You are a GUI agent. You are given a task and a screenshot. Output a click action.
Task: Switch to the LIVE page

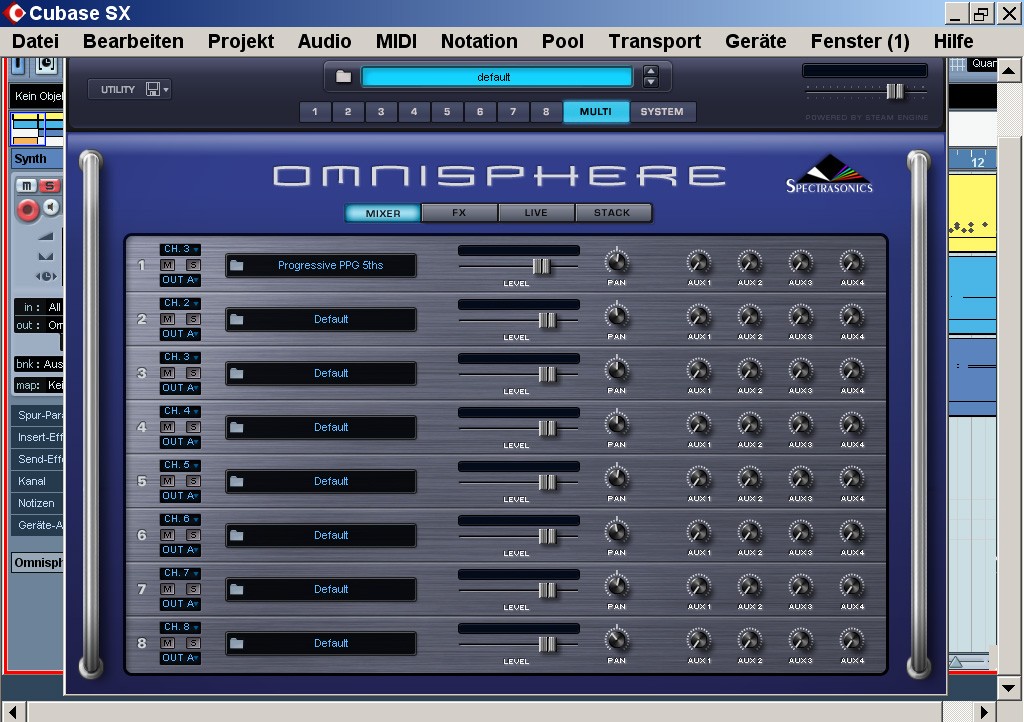pyautogui.click(x=536, y=213)
